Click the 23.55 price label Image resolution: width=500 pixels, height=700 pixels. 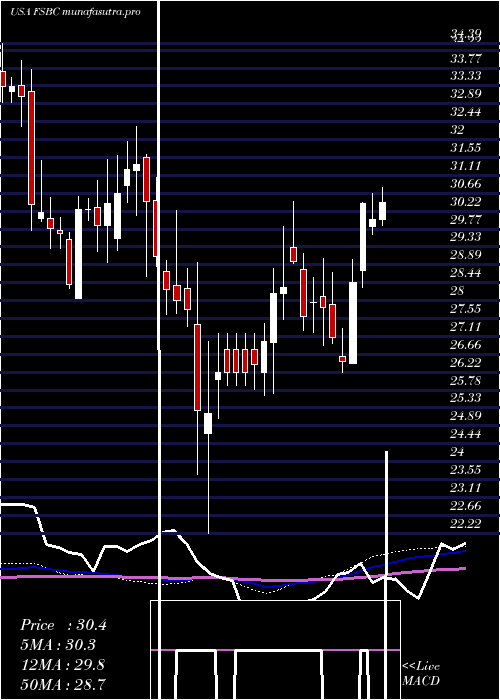(x=466, y=470)
